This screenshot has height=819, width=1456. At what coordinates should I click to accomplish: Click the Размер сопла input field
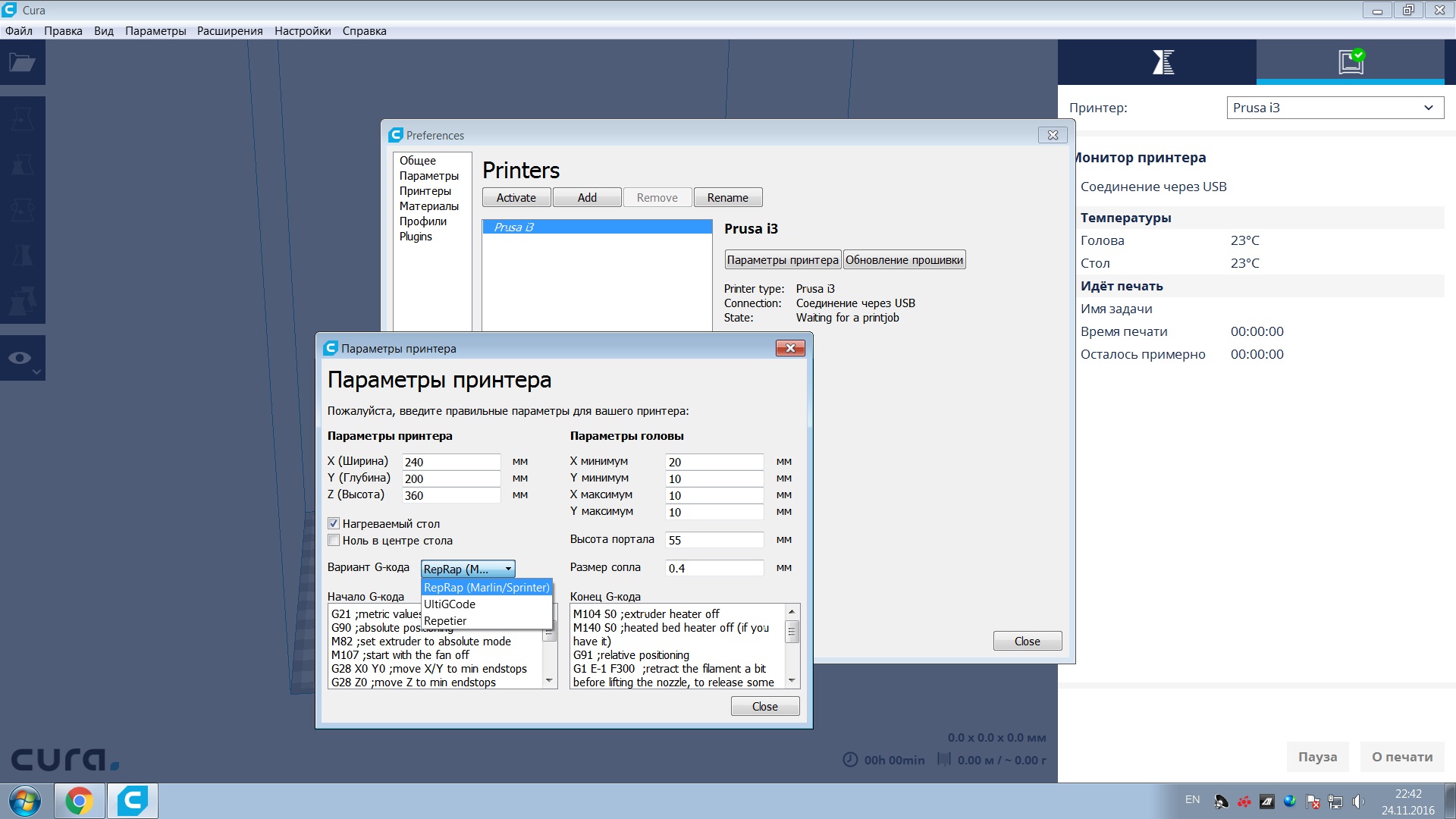pyautogui.click(x=714, y=568)
